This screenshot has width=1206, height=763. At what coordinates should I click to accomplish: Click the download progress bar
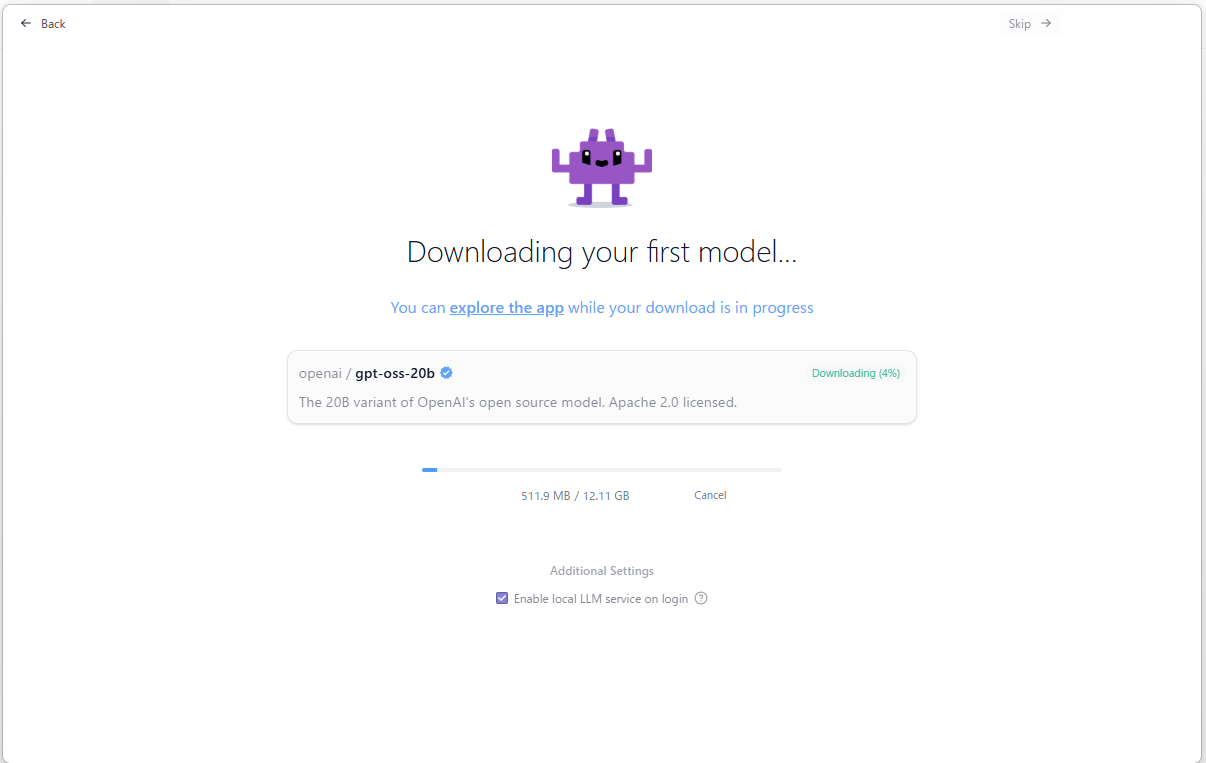[602, 469]
